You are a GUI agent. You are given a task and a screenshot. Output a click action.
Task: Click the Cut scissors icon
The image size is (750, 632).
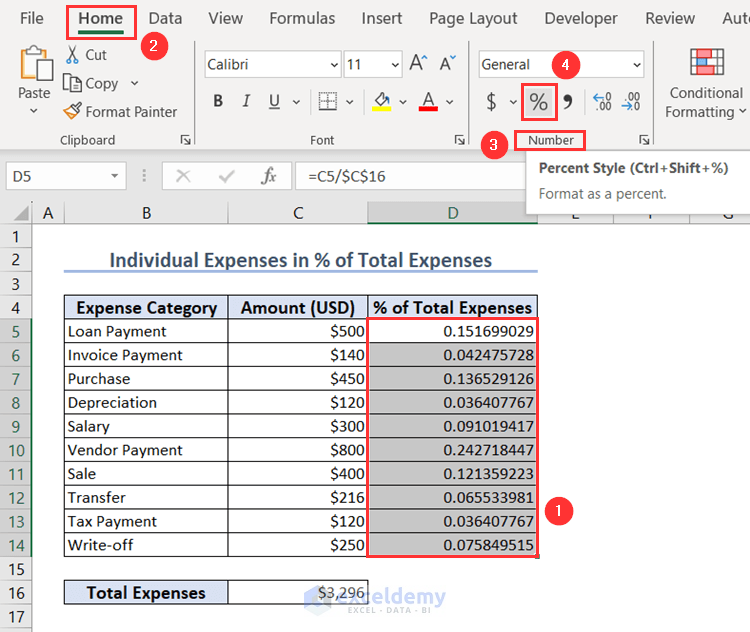click(72, 55)
